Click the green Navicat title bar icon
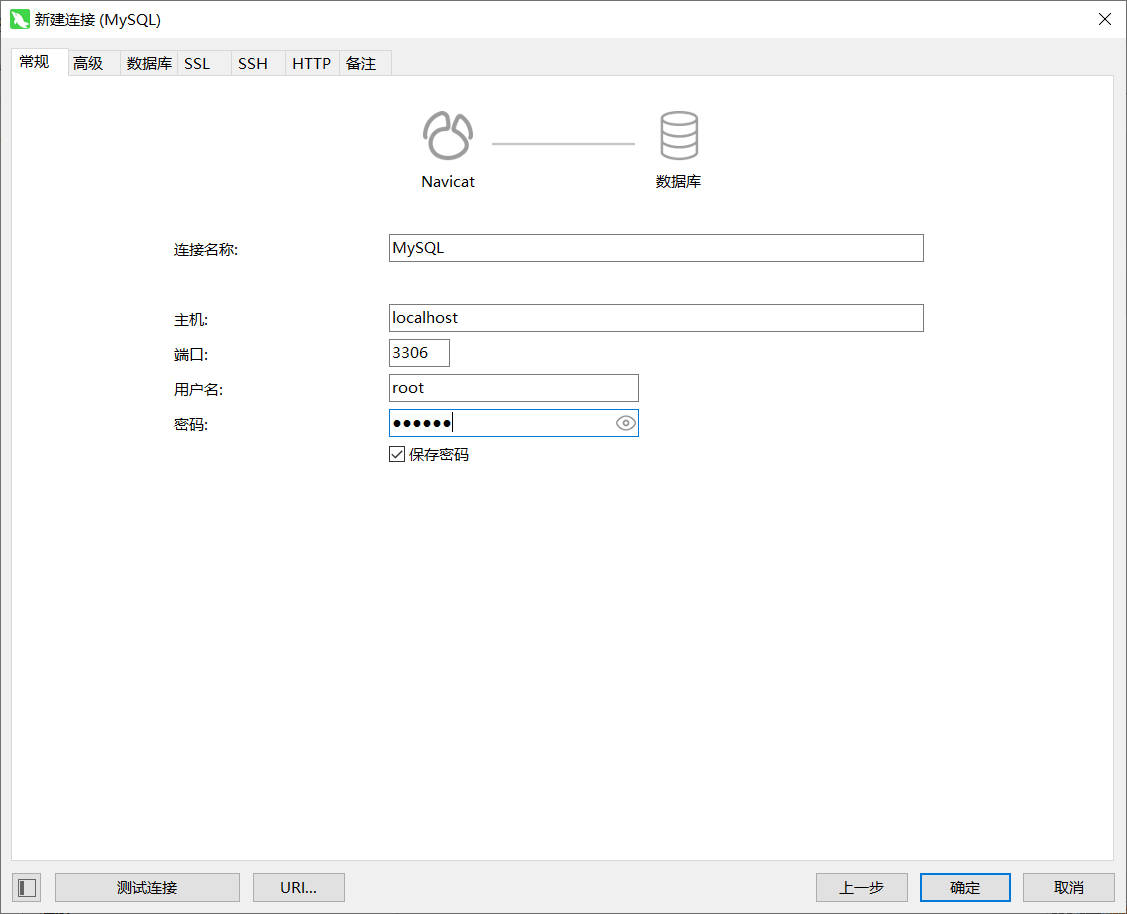 pyautogui.click(x=19, y=19)
